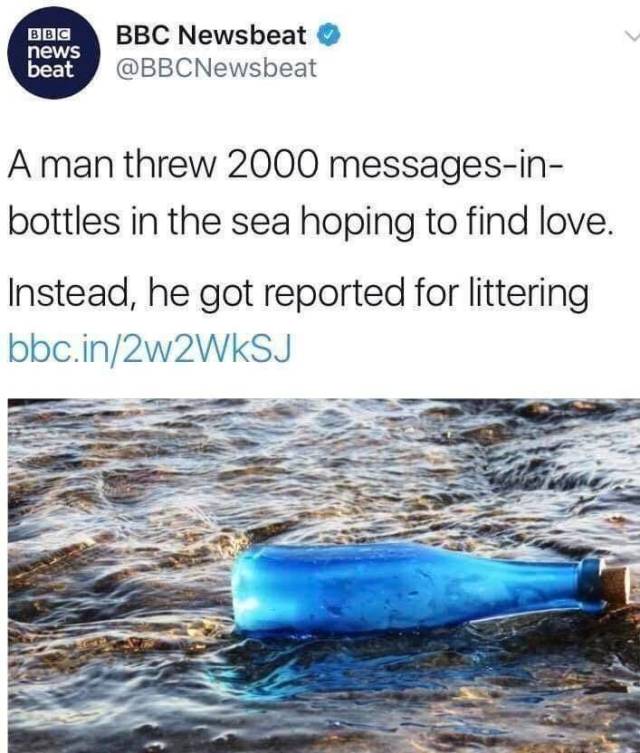The width and height of the screenshot is (640, 753).
Task: Click the word "beat" in the avatar
Action: click(x=50, y=71)
